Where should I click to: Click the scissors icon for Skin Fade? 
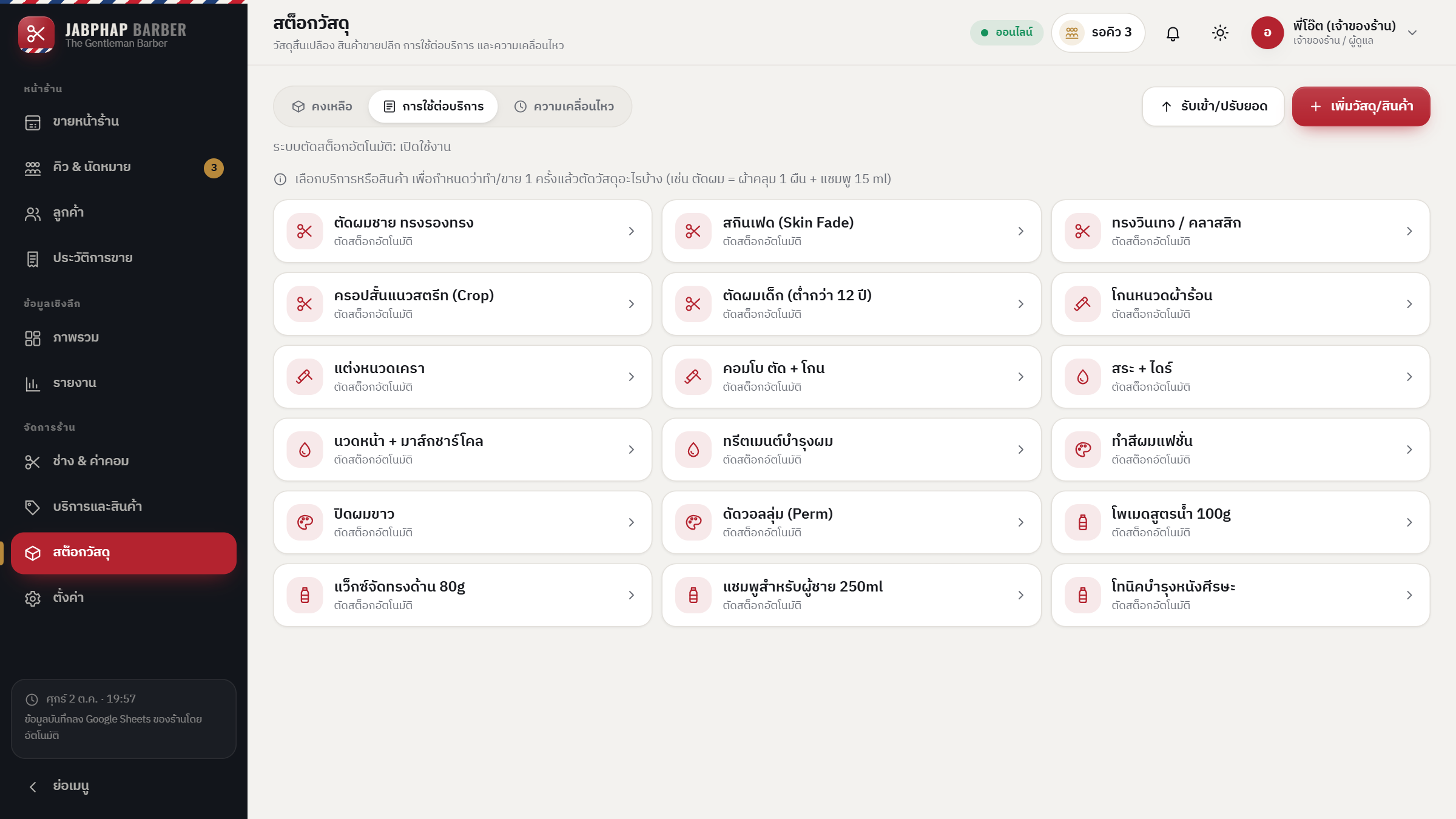point(693,231)
